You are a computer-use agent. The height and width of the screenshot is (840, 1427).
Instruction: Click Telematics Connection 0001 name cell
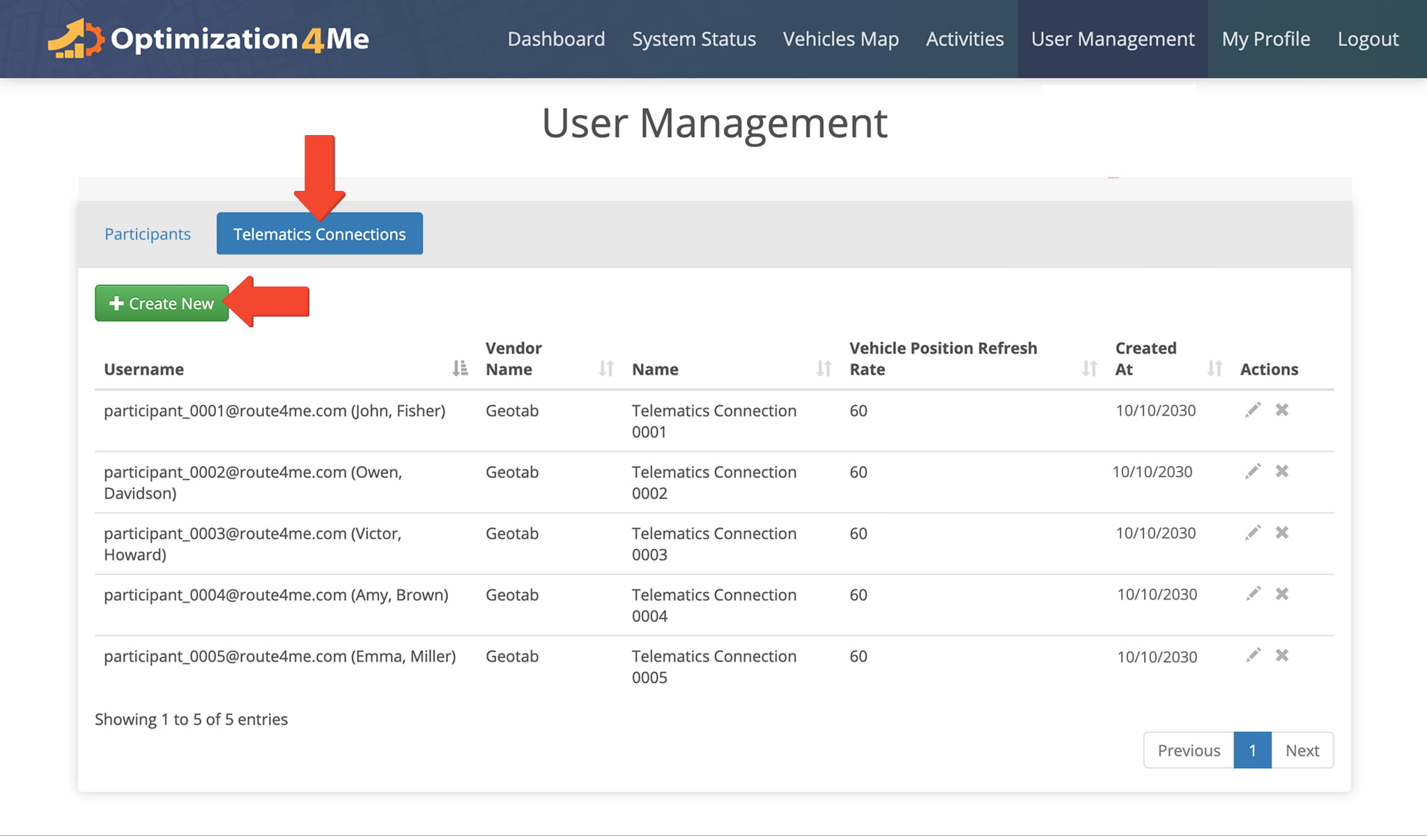click(x=714, y=421)
